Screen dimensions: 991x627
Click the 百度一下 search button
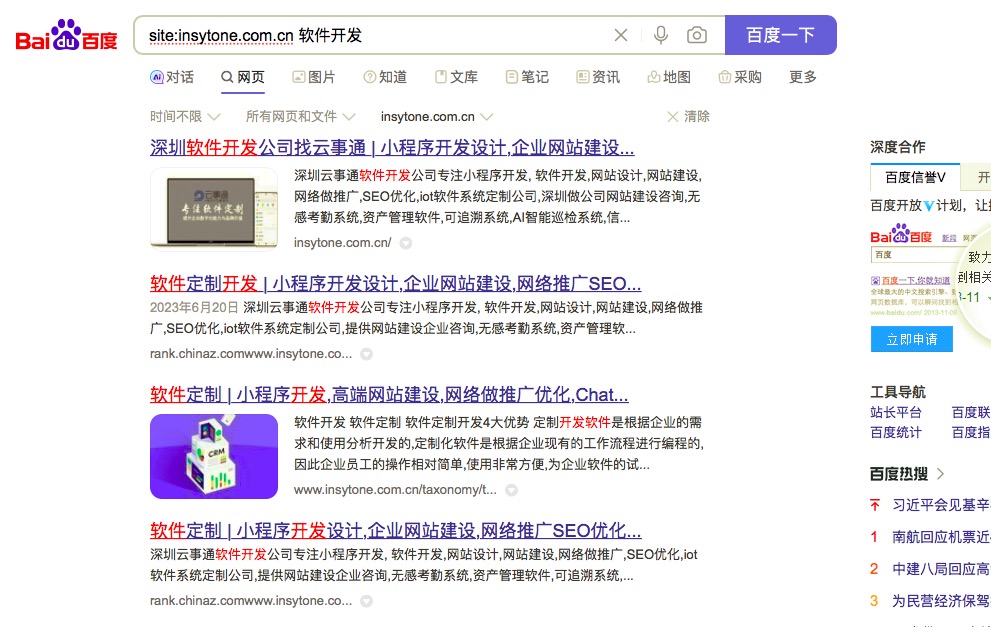[781, 34]
